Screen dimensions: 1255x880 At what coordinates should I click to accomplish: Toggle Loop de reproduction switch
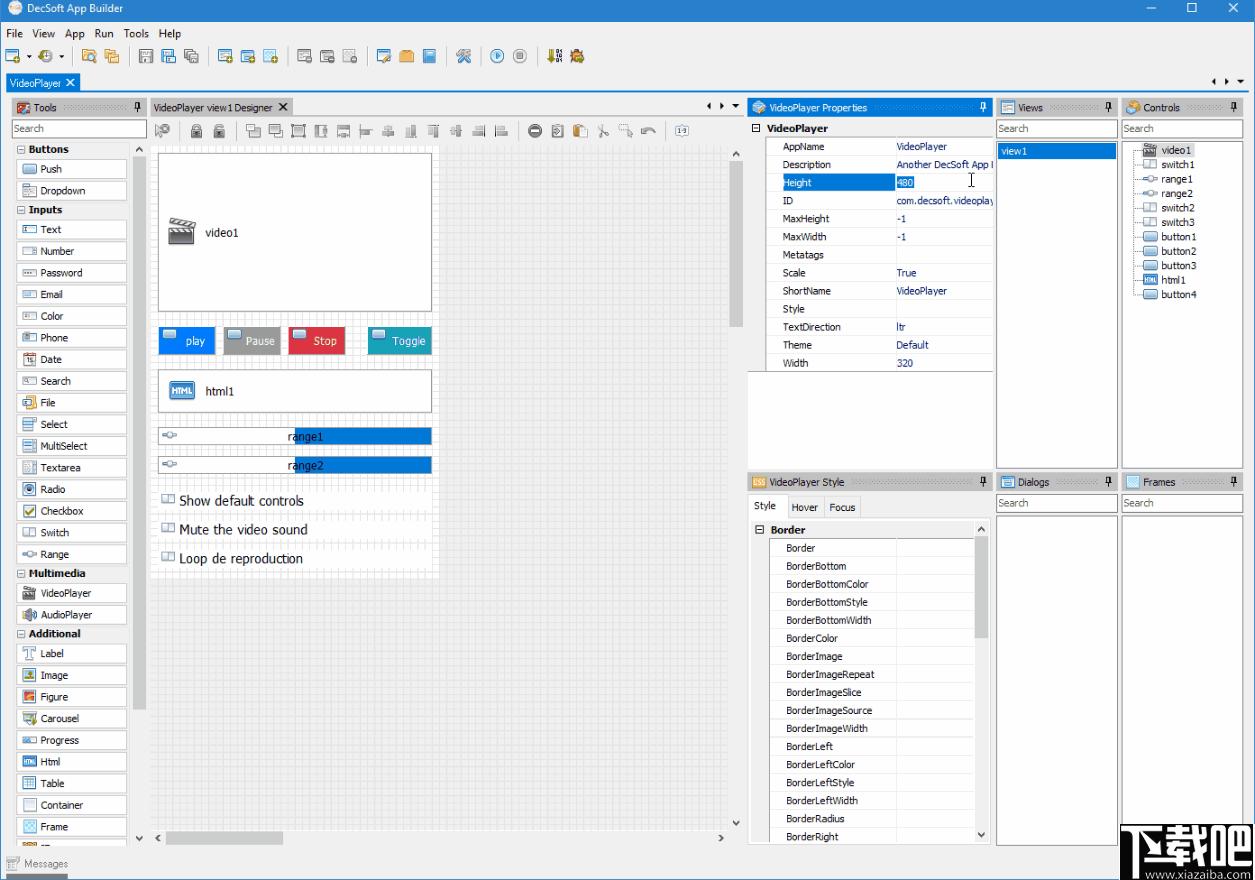pos(168,557)
